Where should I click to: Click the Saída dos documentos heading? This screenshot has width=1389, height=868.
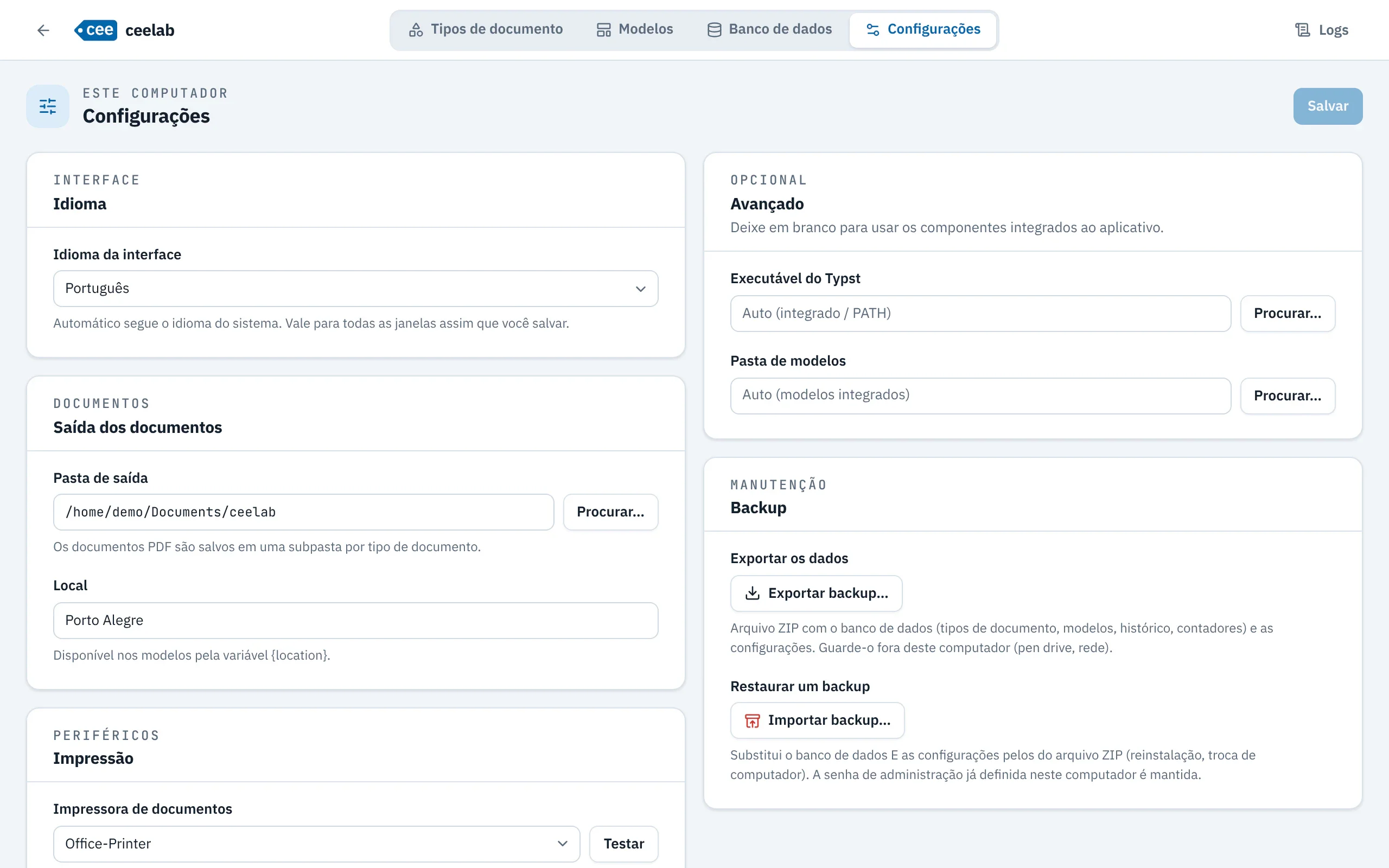point(138,427)
